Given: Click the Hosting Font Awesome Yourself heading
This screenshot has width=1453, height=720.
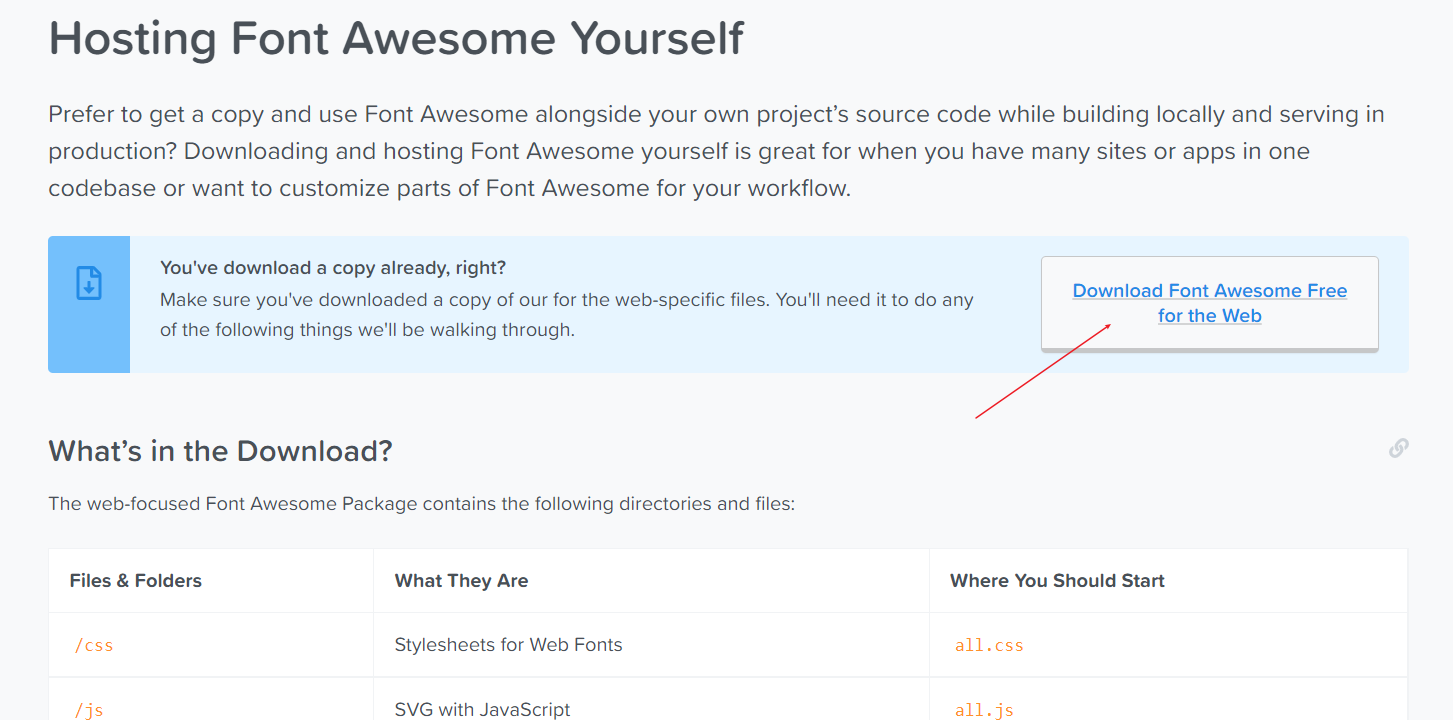Looking at the screenshot, I should click(x=396, y=38).
